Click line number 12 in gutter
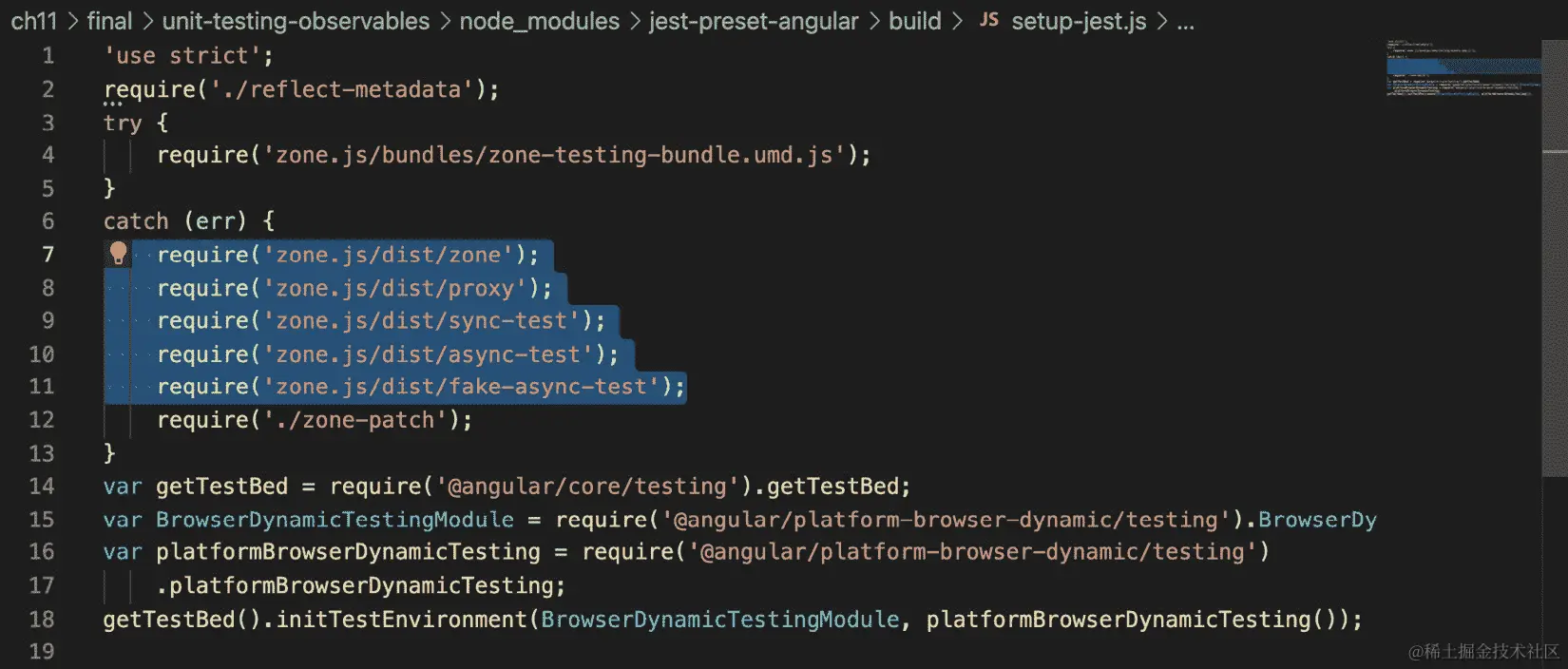 [x=41, y=420]
